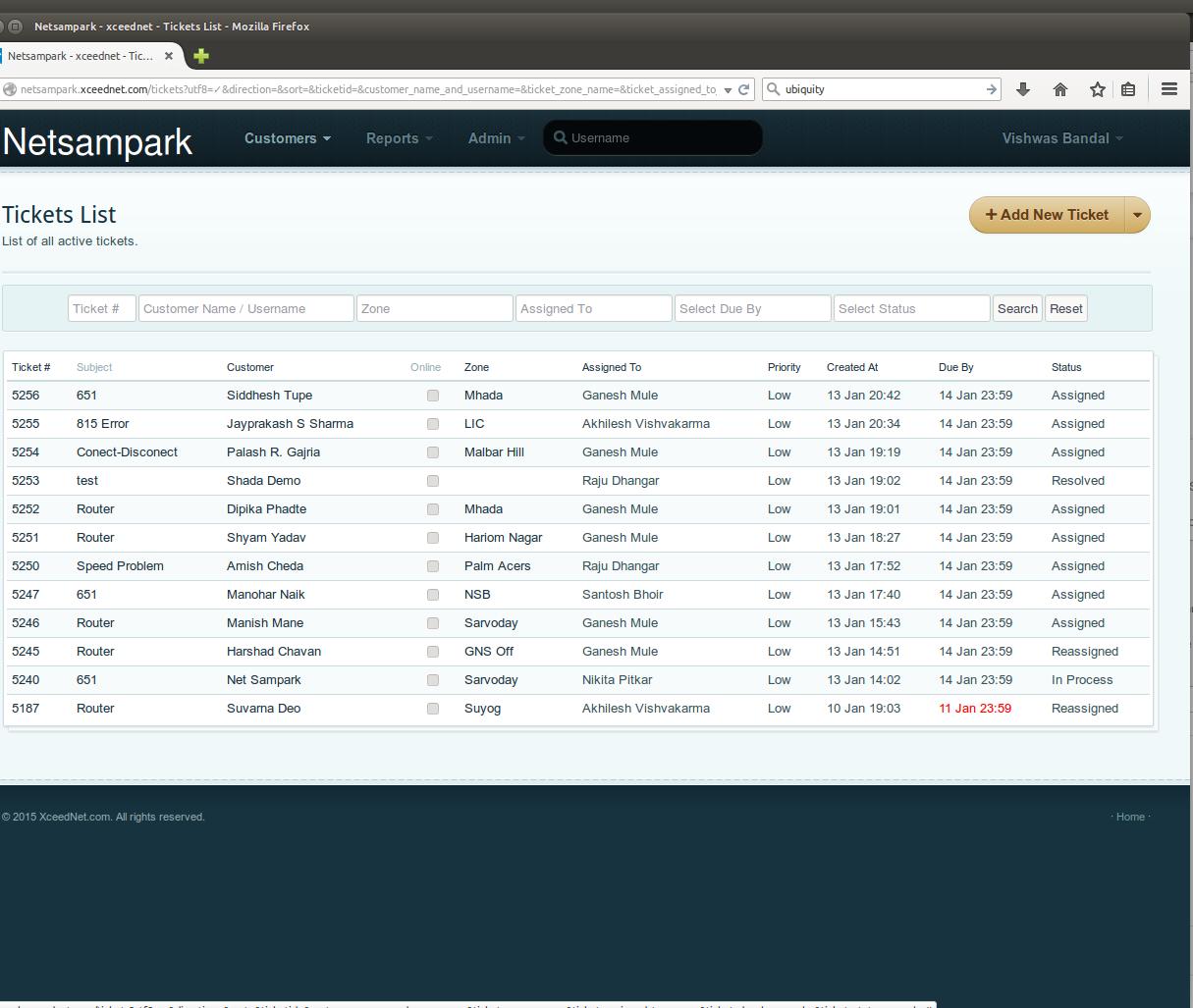Screen dimensions: 1193x1008
Task: Click the reload page icon
Action: pos(744,89)
